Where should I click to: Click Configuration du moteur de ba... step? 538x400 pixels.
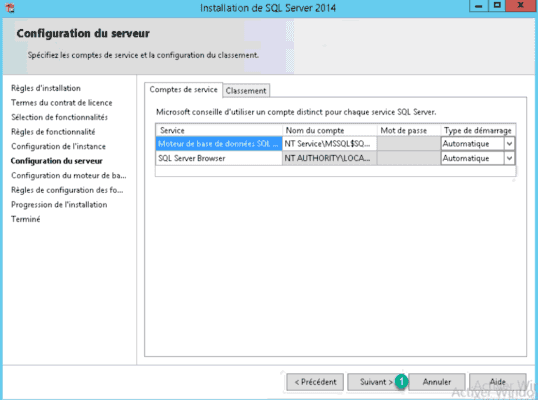click(x=69, y=176)
